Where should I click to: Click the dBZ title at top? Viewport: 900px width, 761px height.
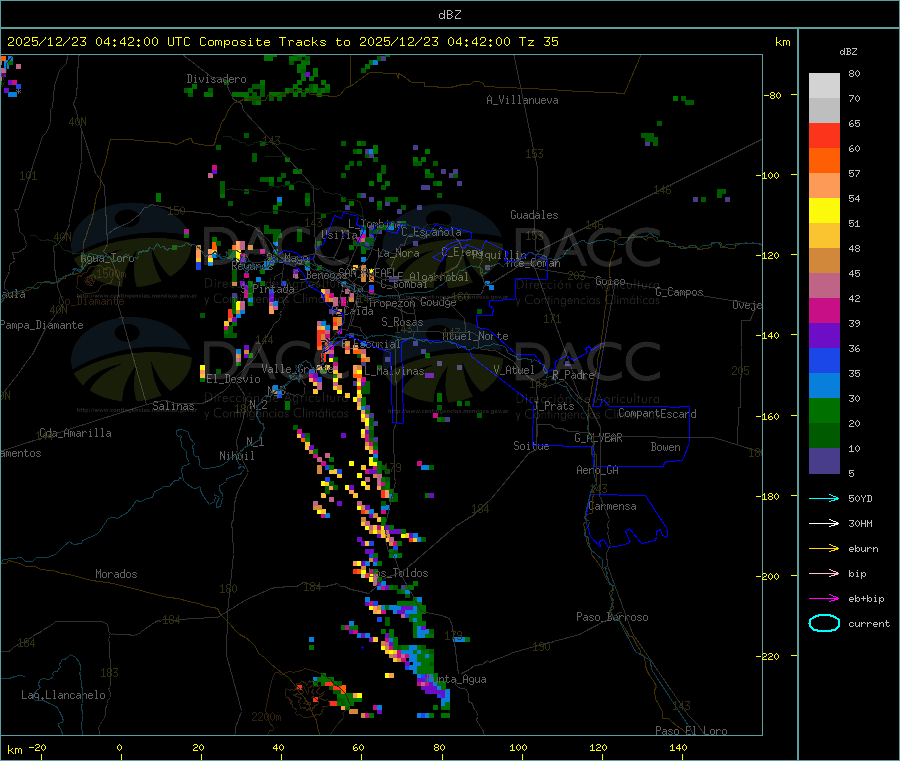pos(449,15)
